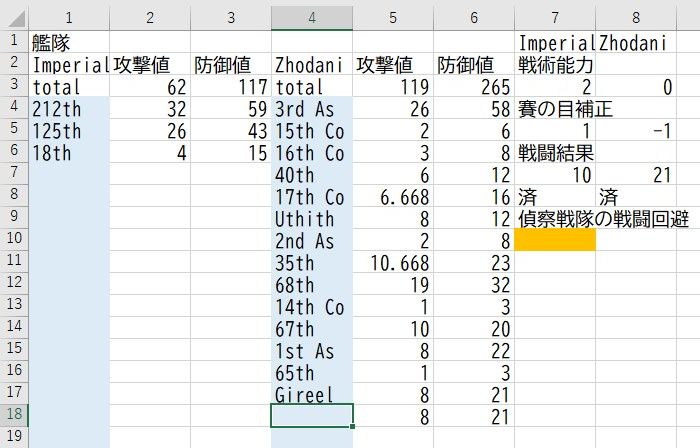
Task: Select row header 18
Action: 14,415
